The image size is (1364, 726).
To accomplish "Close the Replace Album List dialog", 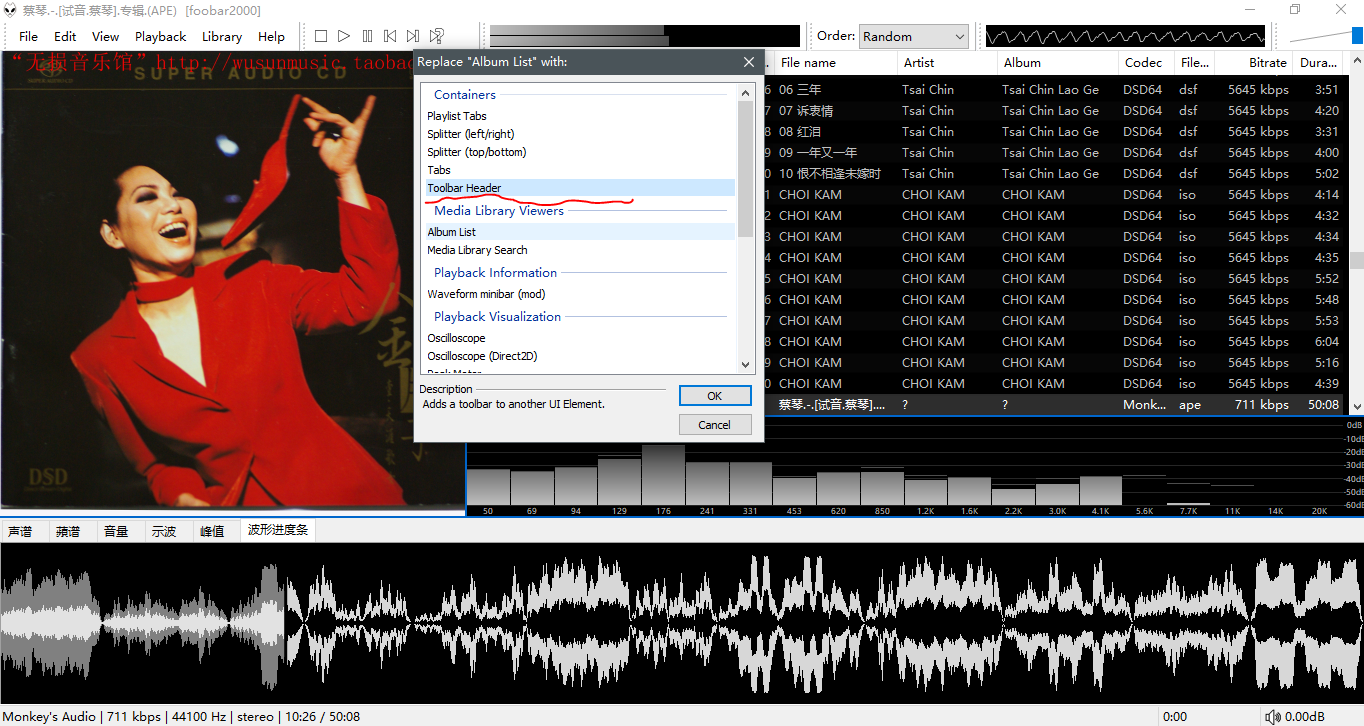I will [x=749, y=62].
